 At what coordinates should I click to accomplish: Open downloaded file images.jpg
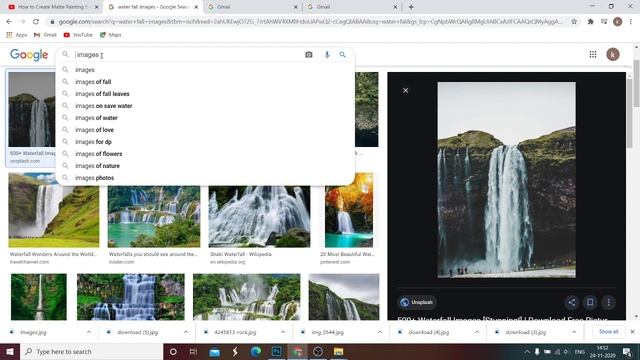(x=33, y=332)
